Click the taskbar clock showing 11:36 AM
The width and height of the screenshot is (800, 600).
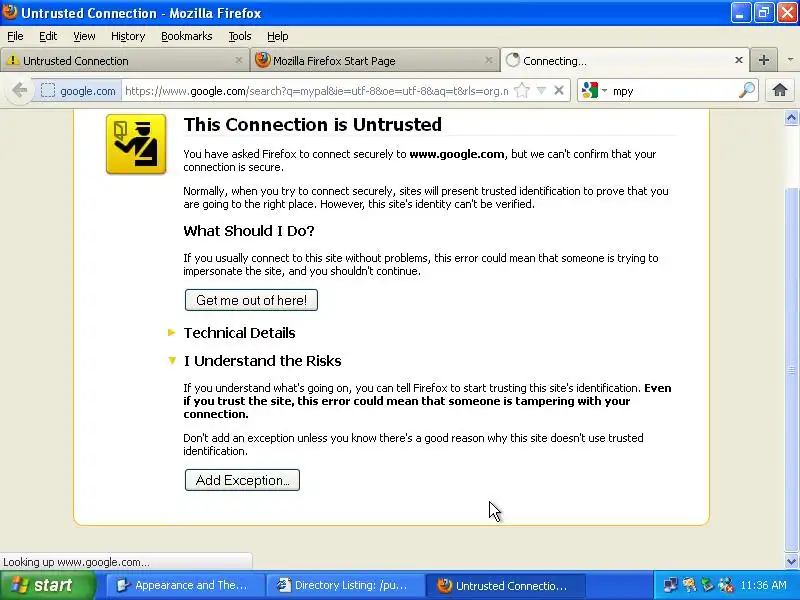pyautogui.click(x=763, y=585)
